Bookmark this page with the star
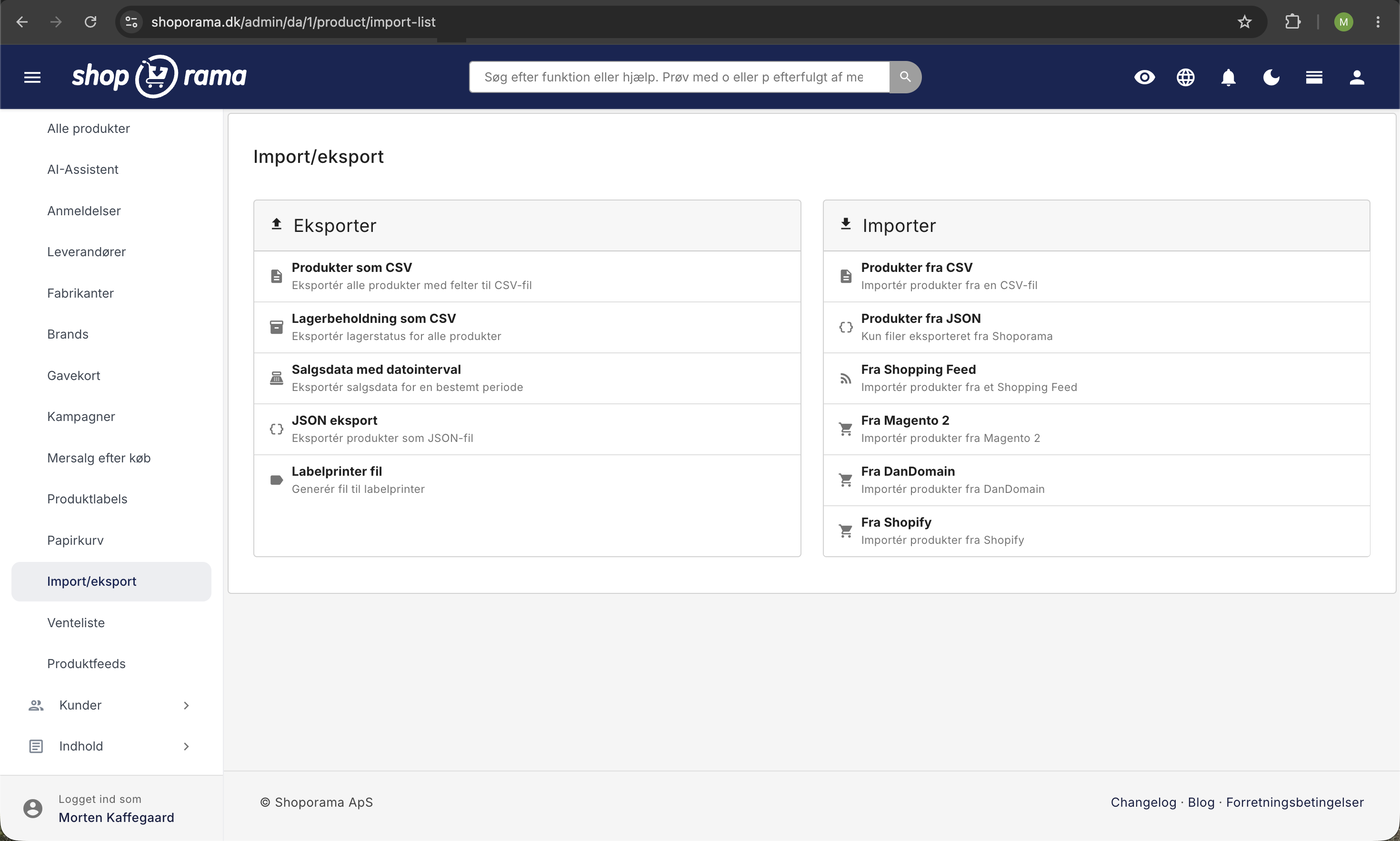The image size is (1400, 841). tap(1245, 21)
